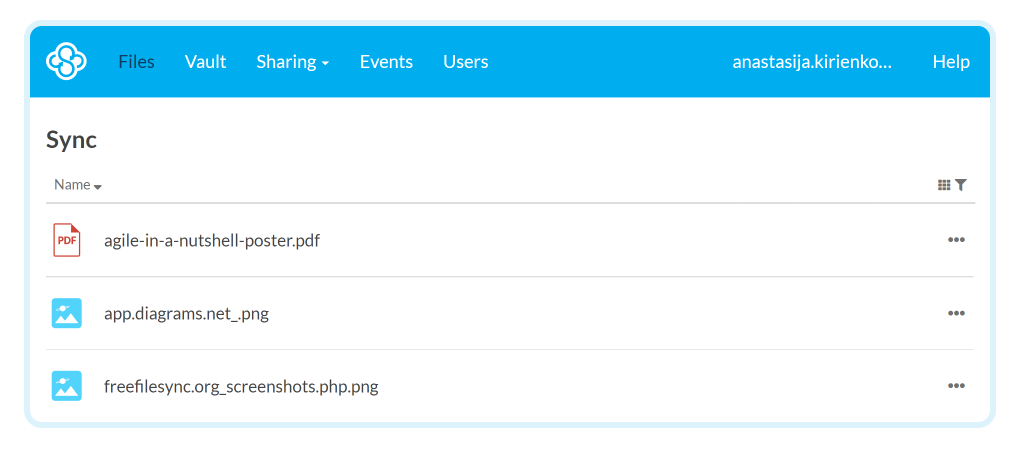Screen dimensions: 1020x451
Task: Open the anastasija.kirienko account menu
Action: 812,62
